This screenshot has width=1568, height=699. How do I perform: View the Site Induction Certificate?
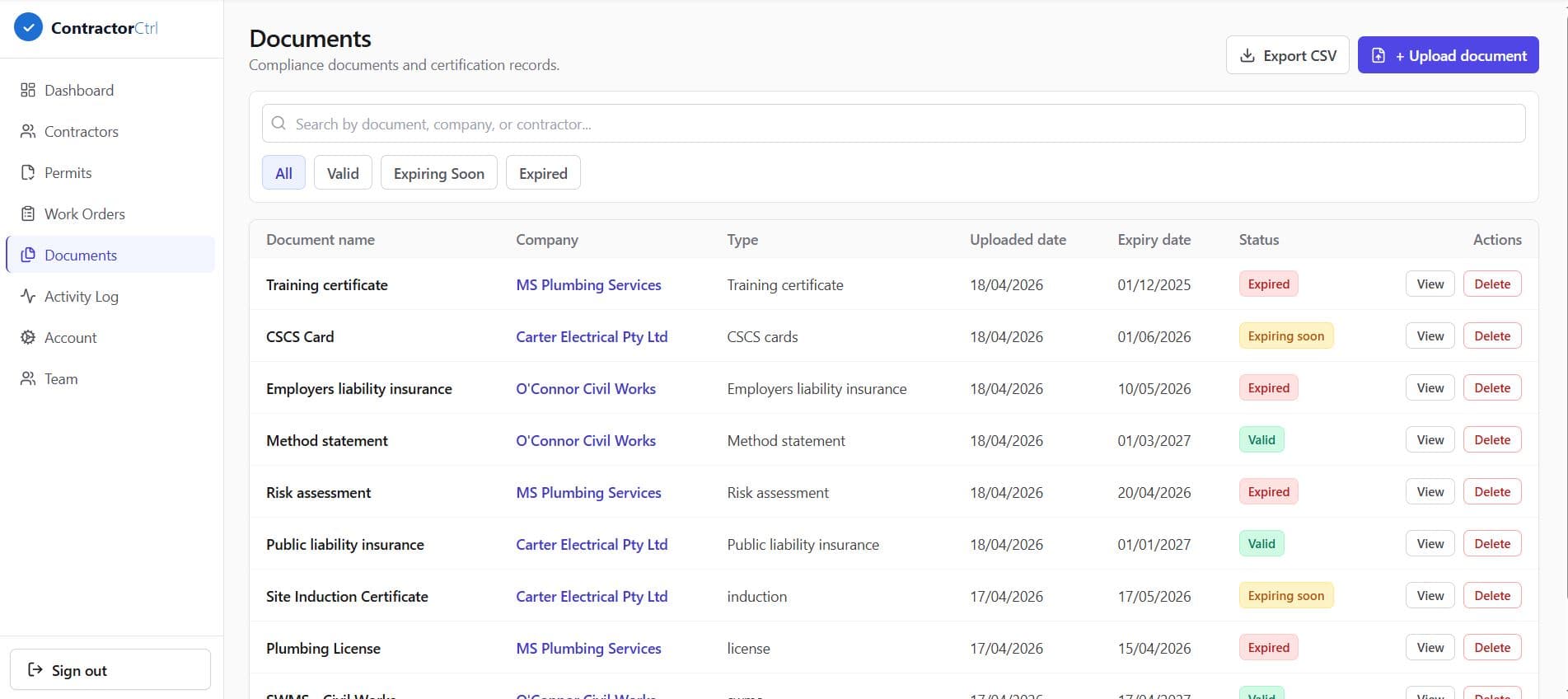1430,595
